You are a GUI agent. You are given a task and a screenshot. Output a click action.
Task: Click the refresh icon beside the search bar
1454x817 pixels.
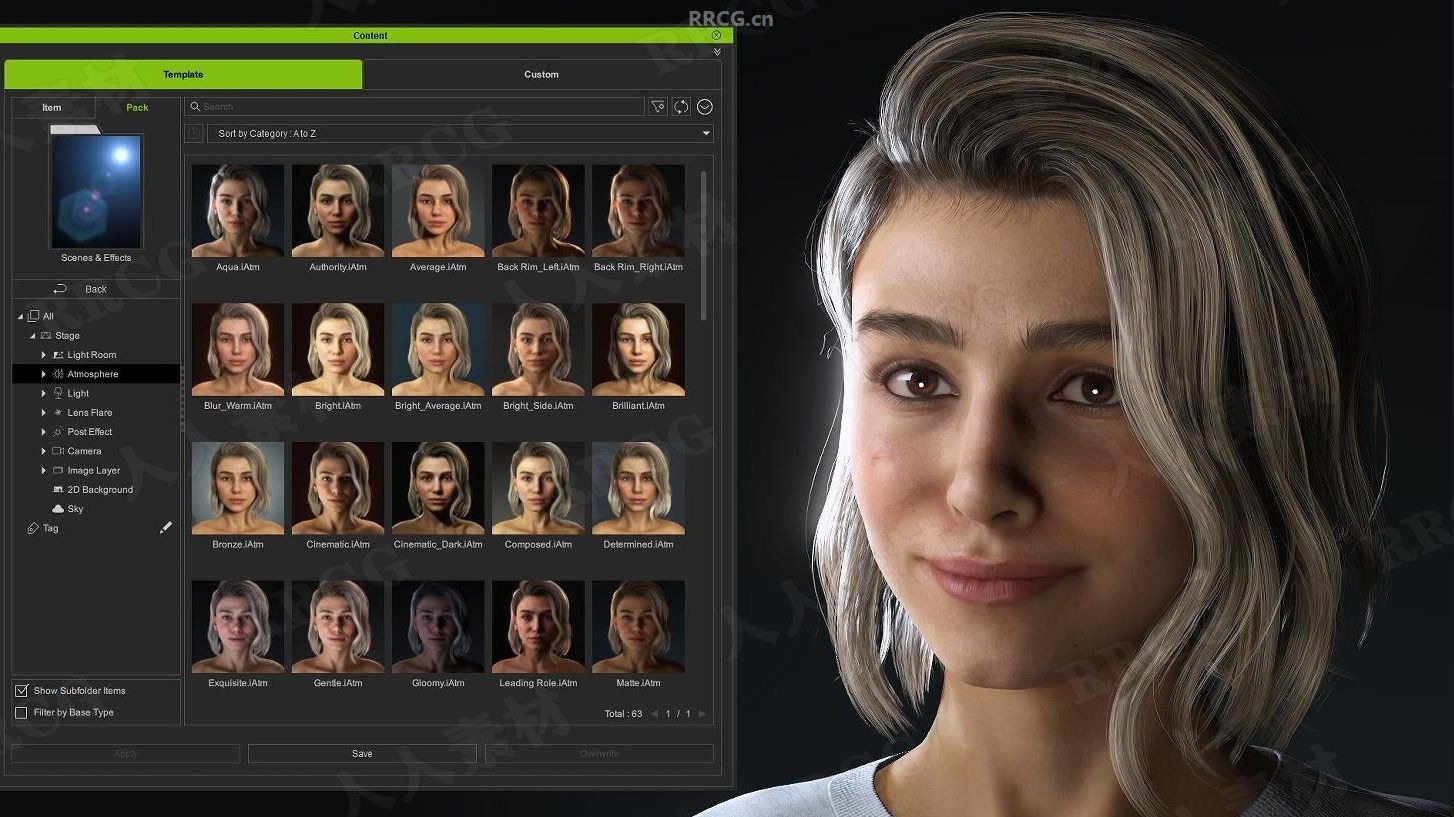[x=681, y=106]
